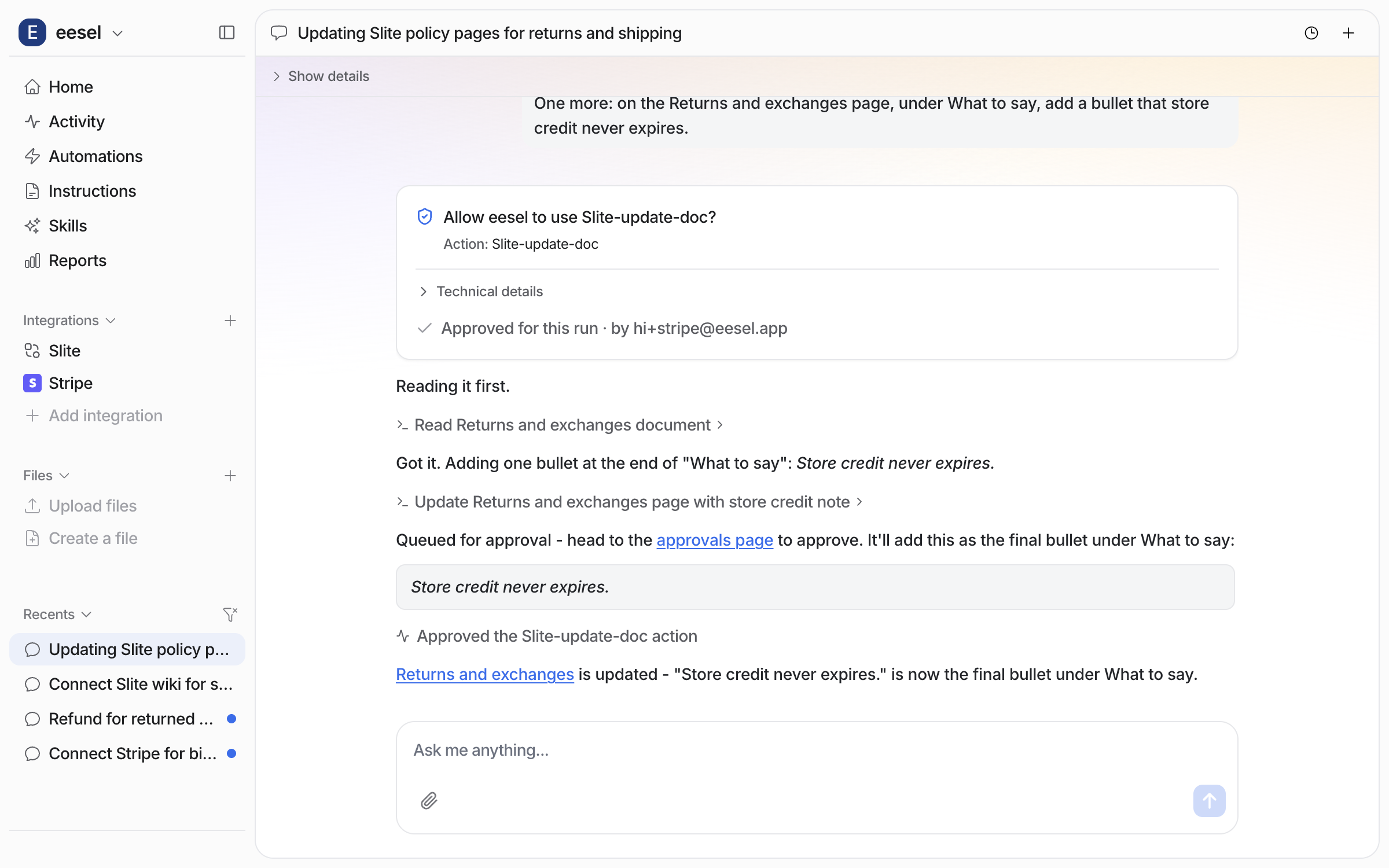Image resolution: width=1389 pixels, height=868 pixels.
Task: Add a new integration with plus icon
Action: 230,321
